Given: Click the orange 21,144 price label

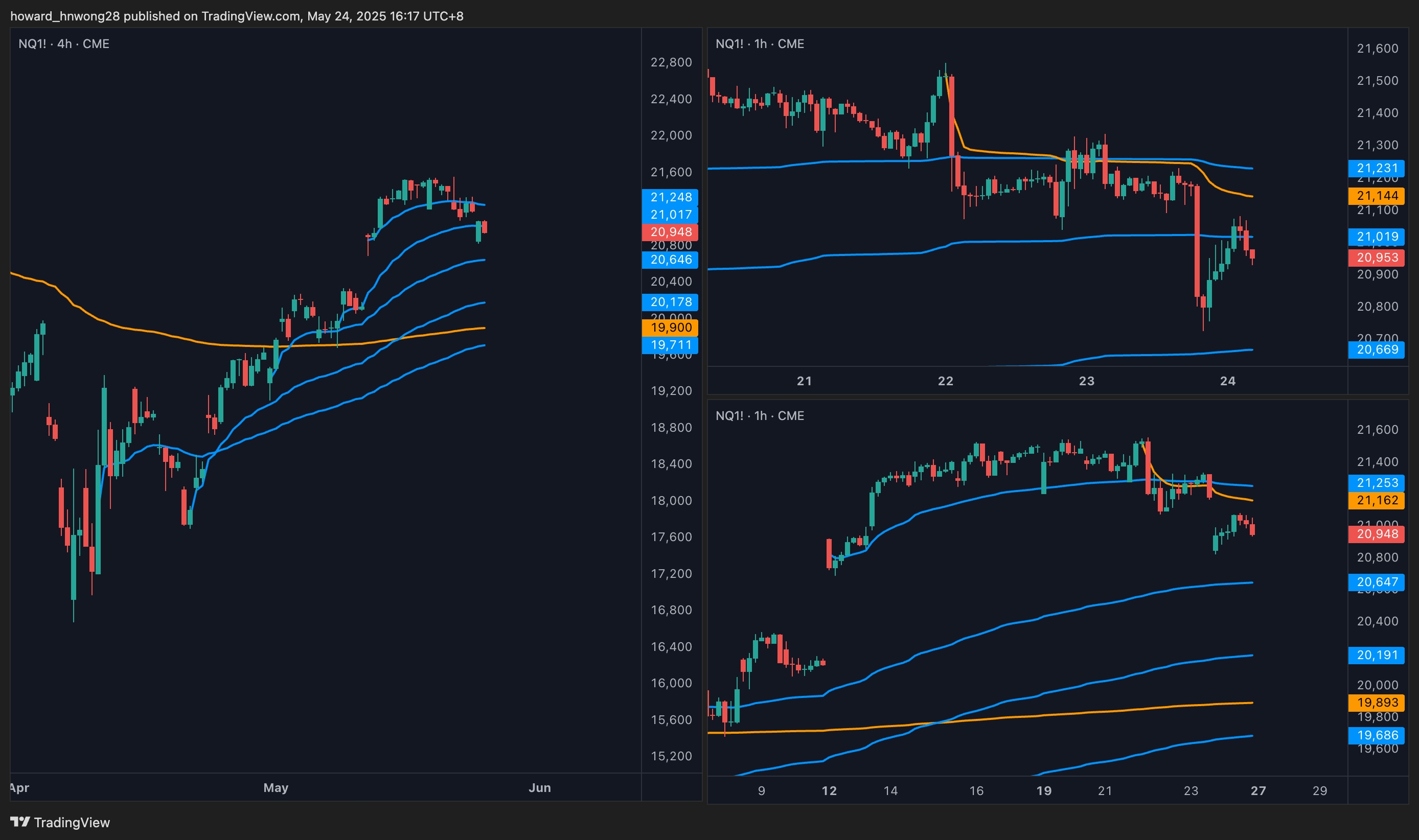Looking at the screenshot, I should coord(1377,196).
